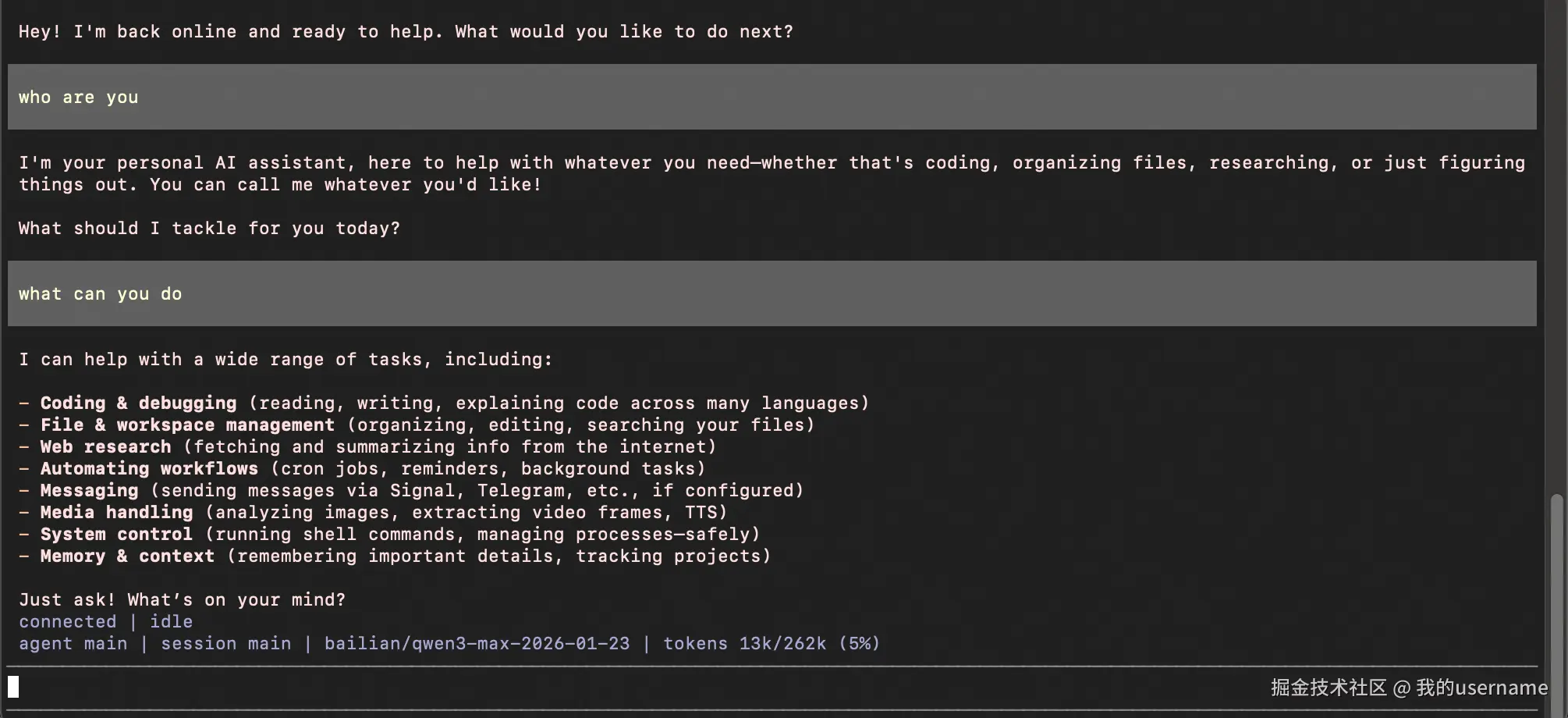Screen dimensions: 1568x718
Task: Click the bold "Messaging" list item
Action: click(89, 491)
